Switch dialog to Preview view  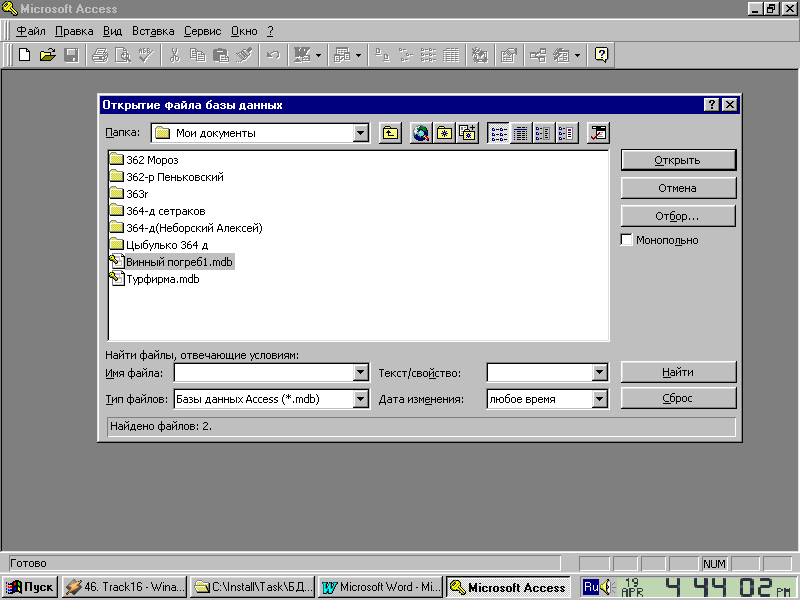[x=566, y=133]
